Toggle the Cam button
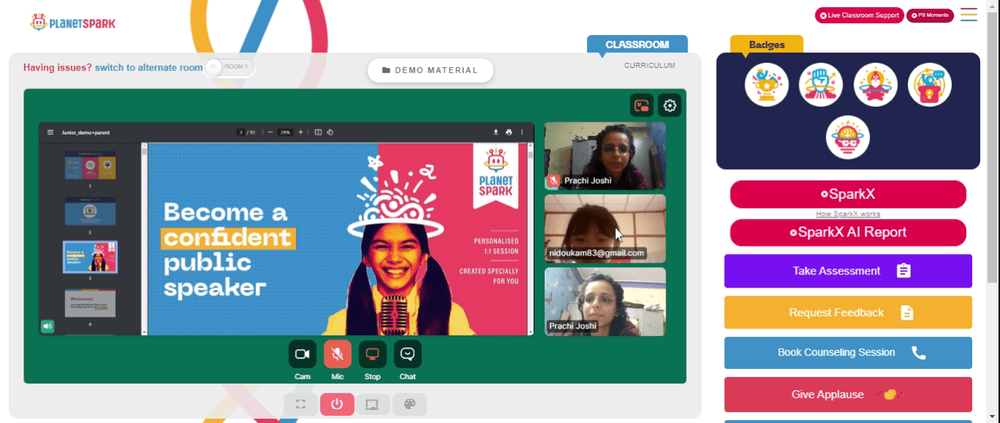The height and width of the screenshot is (423, 1000). (x=302, y=354)
